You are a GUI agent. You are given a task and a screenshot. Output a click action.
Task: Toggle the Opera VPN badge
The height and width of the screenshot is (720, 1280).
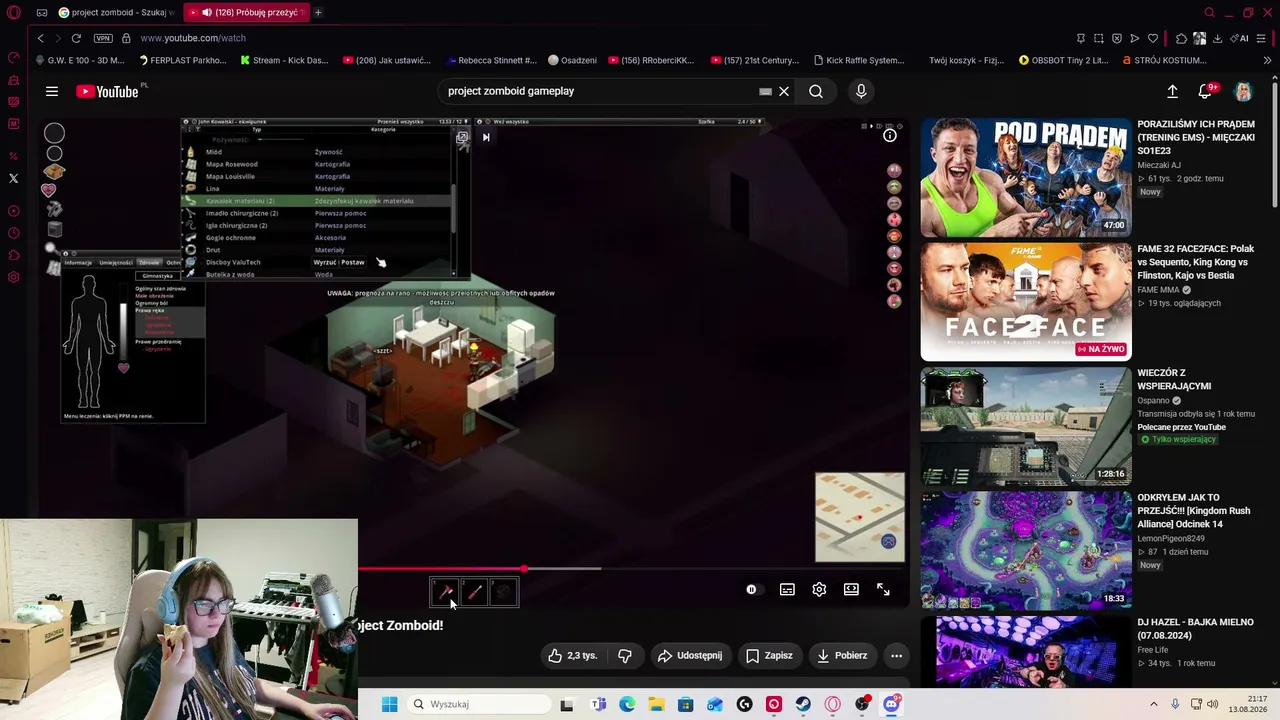(103, 38)
